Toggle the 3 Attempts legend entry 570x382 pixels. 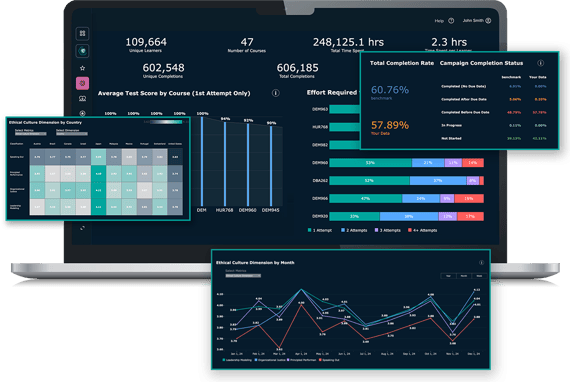coord(388,230)
